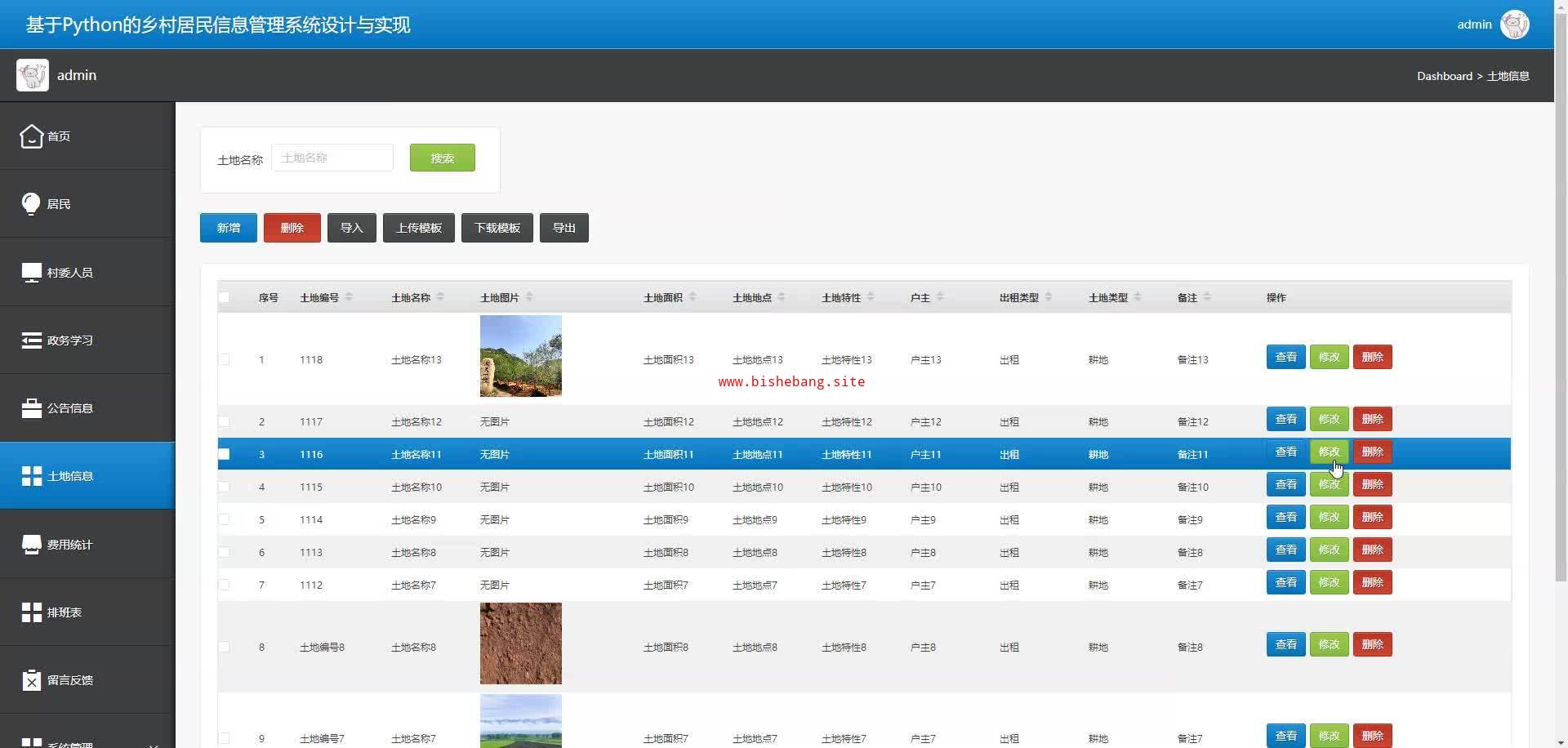Click the clipboard icon beside 留言反馈
This screenshot has height=748, width=1568.
(x=31, y=680)
